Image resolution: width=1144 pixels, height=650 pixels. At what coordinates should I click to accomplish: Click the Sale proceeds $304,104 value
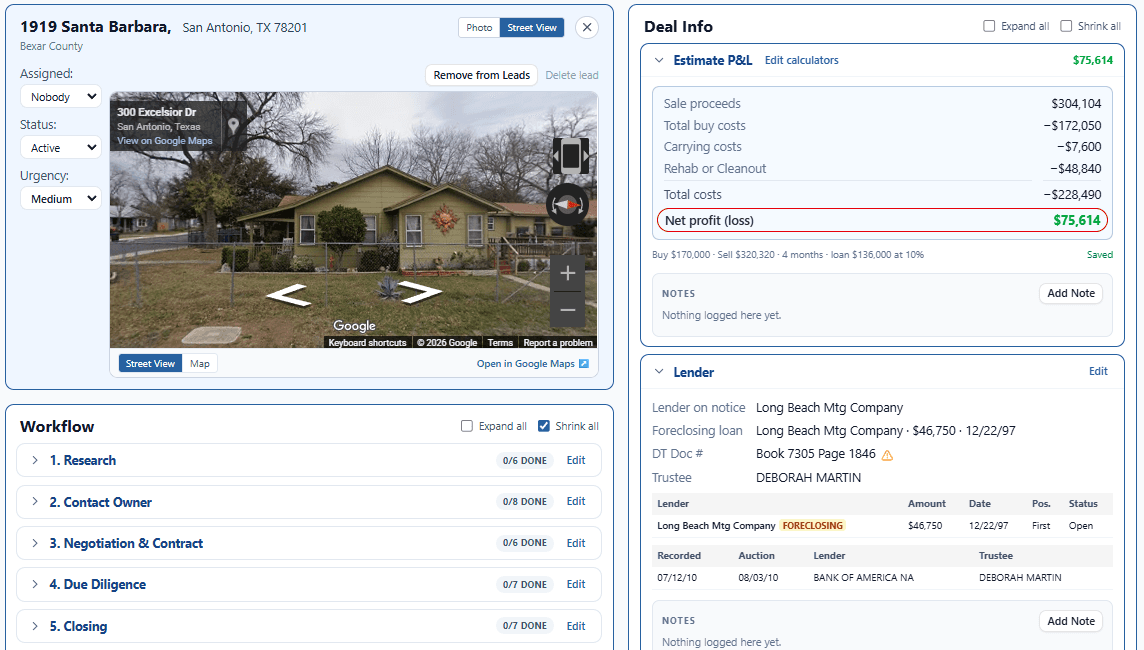[1076, 104]
